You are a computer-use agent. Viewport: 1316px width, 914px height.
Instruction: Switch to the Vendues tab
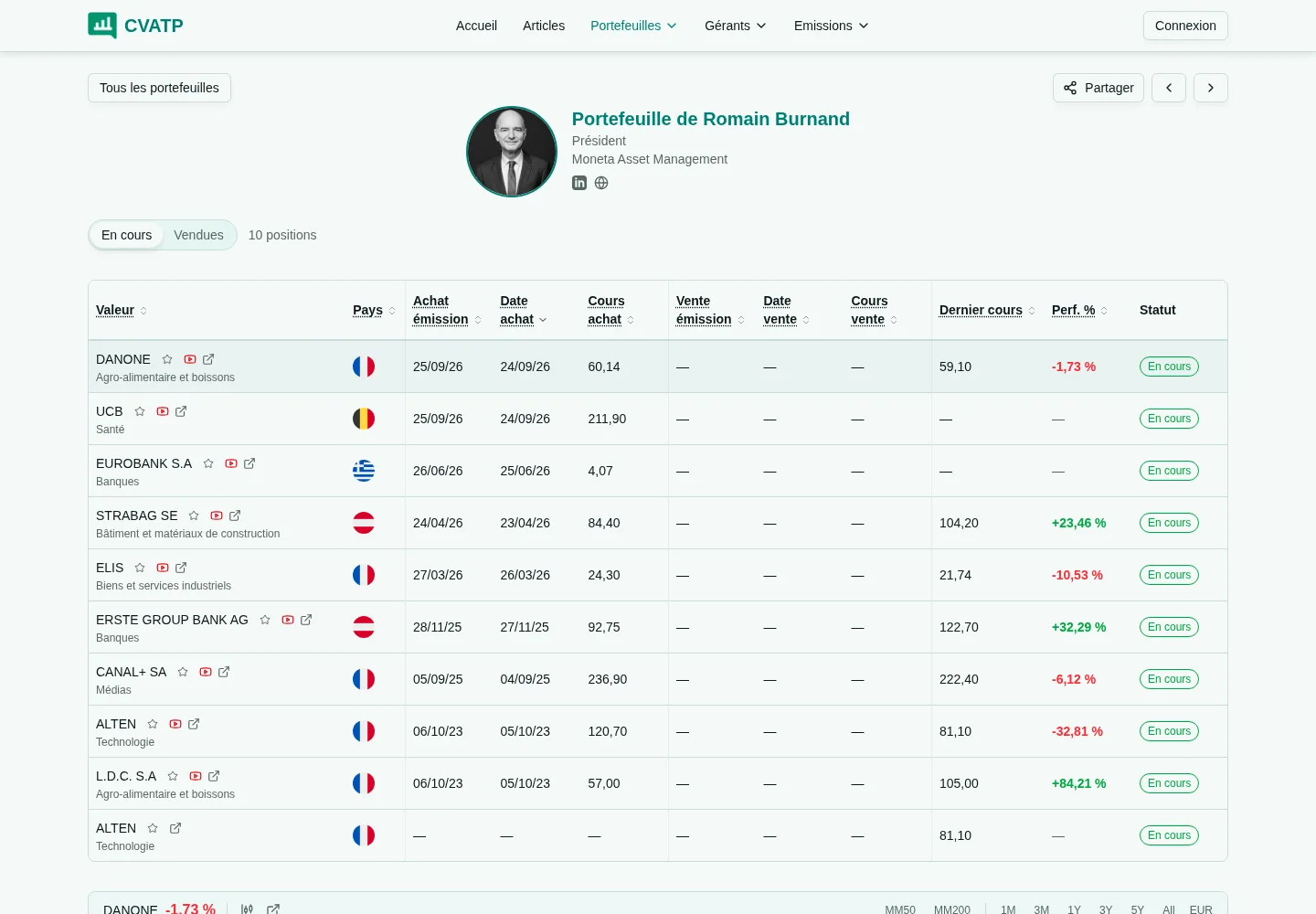[198, 235]
